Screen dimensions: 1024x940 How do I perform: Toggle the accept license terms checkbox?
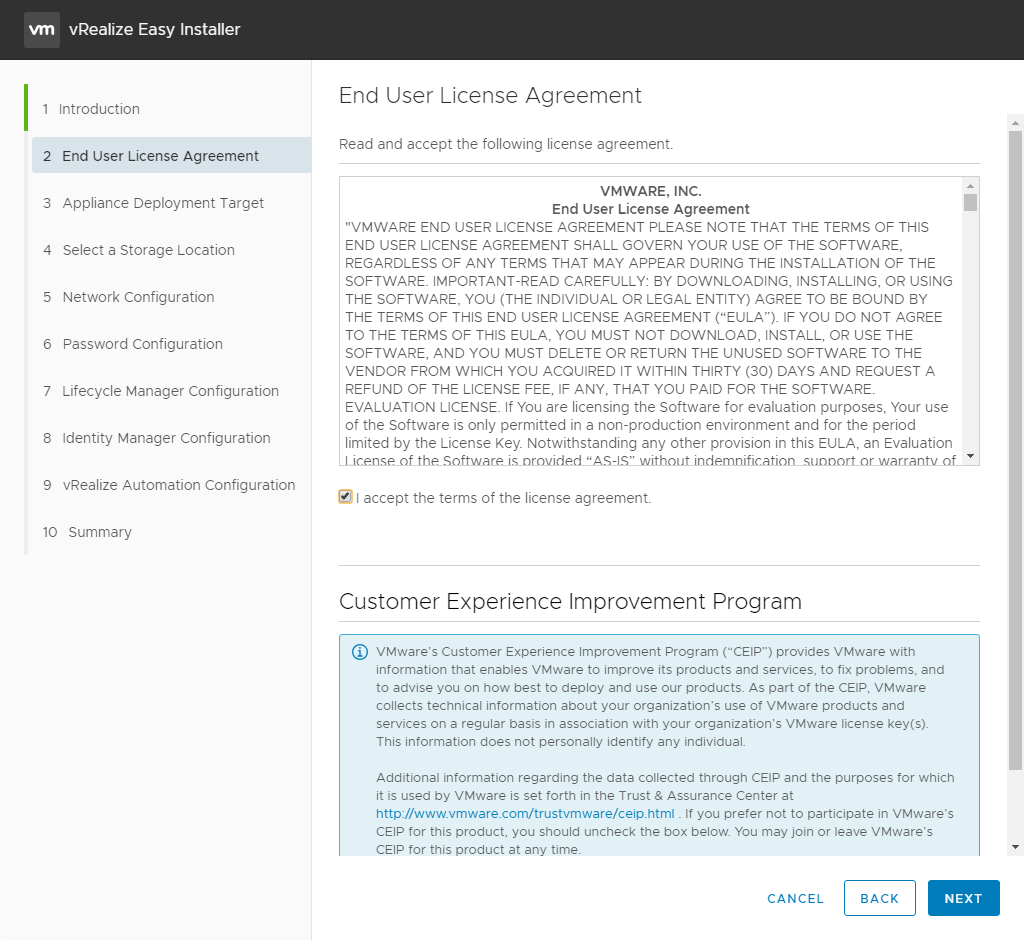[345, 497]
